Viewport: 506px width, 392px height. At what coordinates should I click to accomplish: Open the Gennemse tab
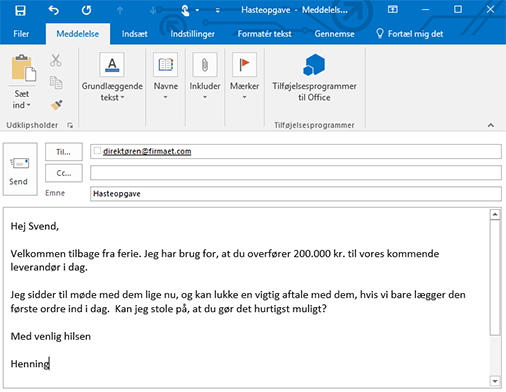click(334, 34)
